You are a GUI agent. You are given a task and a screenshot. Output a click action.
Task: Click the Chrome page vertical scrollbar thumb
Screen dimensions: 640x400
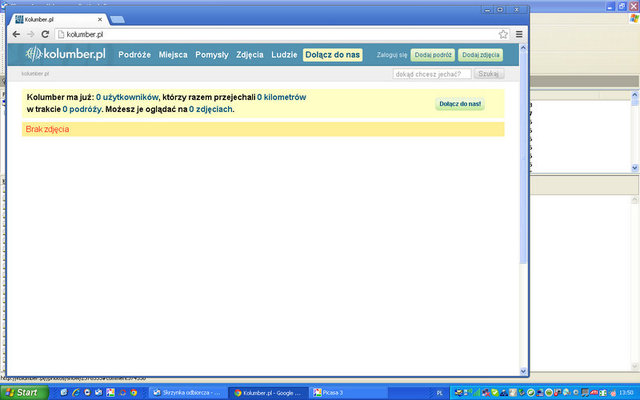tap(524, 158)
